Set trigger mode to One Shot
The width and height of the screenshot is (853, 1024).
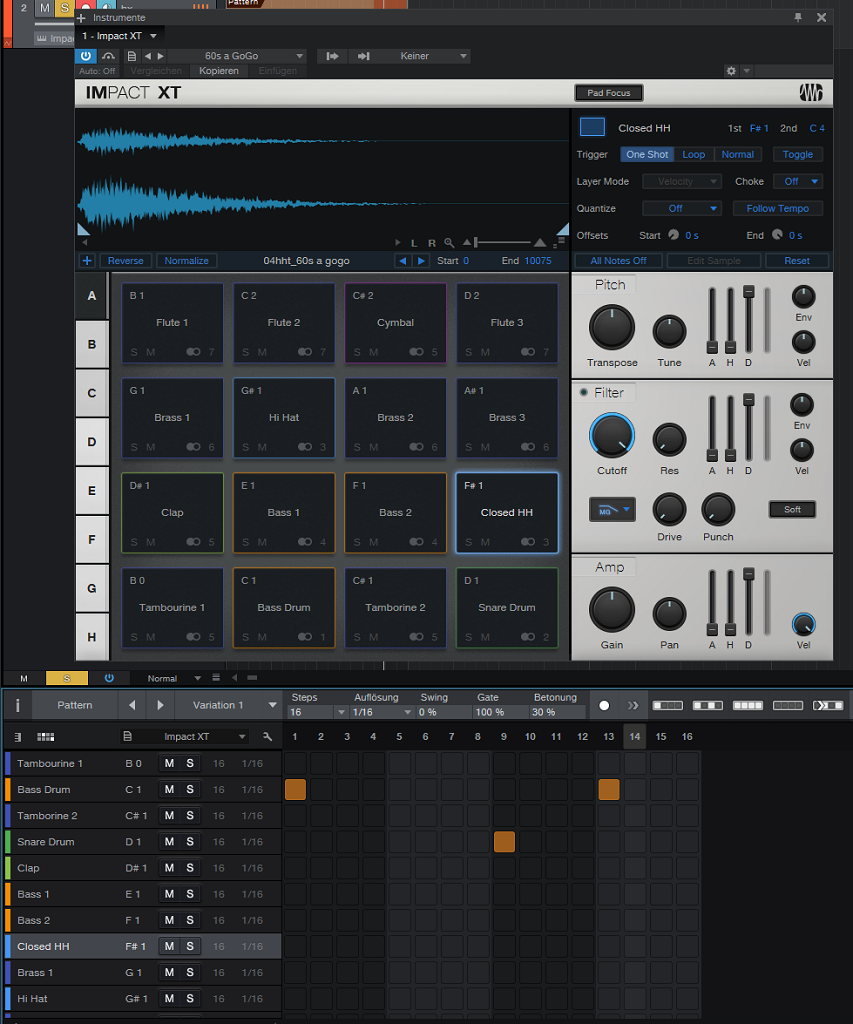coord(647,155)
